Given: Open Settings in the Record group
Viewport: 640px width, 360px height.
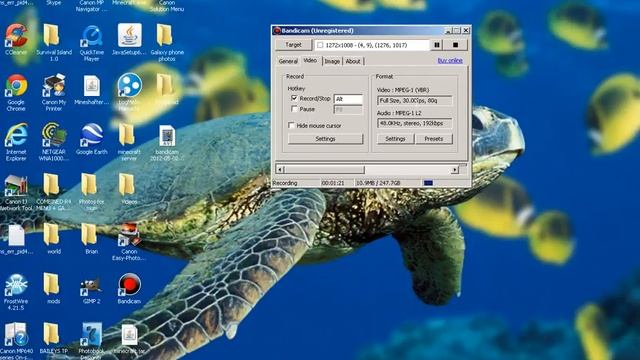Looking at the screenshot, I should pos(325,139).
